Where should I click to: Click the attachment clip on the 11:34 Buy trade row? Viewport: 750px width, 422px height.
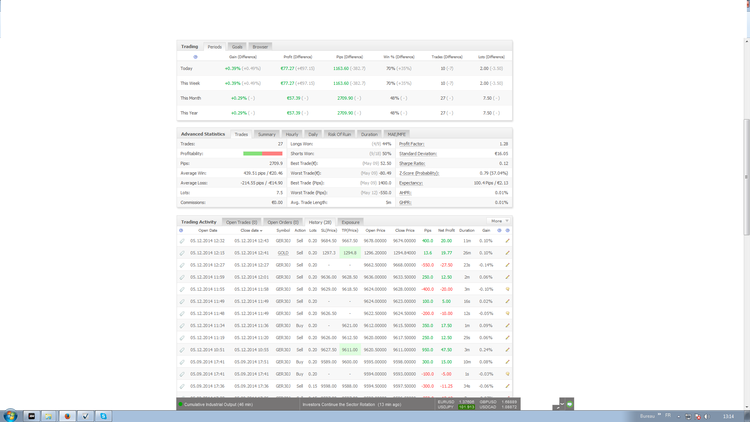pos(182,326)
